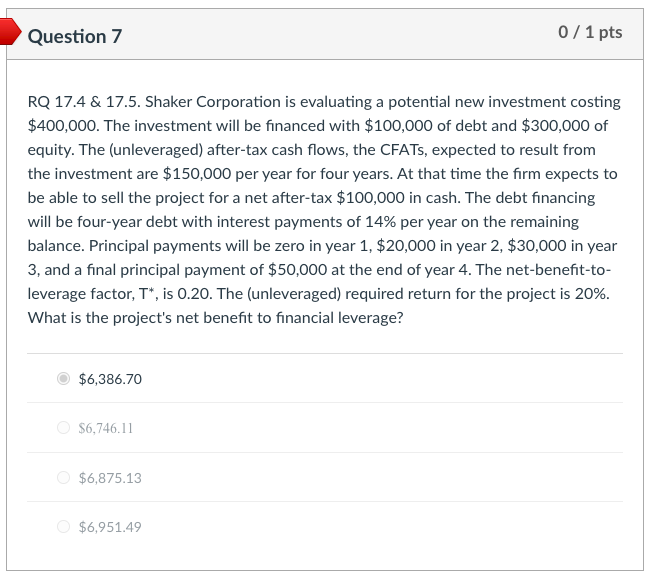Click the $6,875.13 answer label text
This screenshot has width=654, height=585.
click(x=110, y=478)
